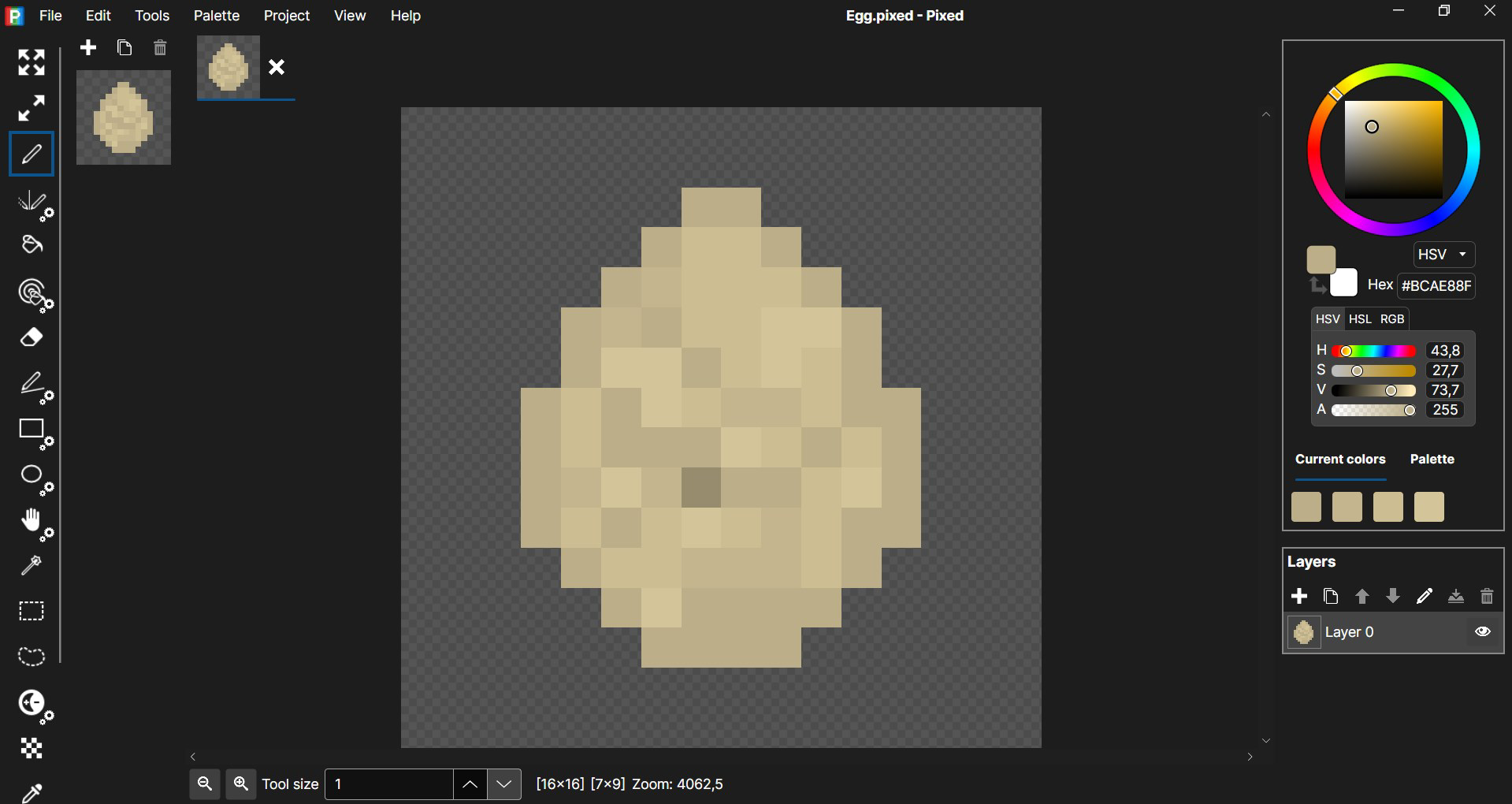Click the Alpha value field 255

(1446, 410)
